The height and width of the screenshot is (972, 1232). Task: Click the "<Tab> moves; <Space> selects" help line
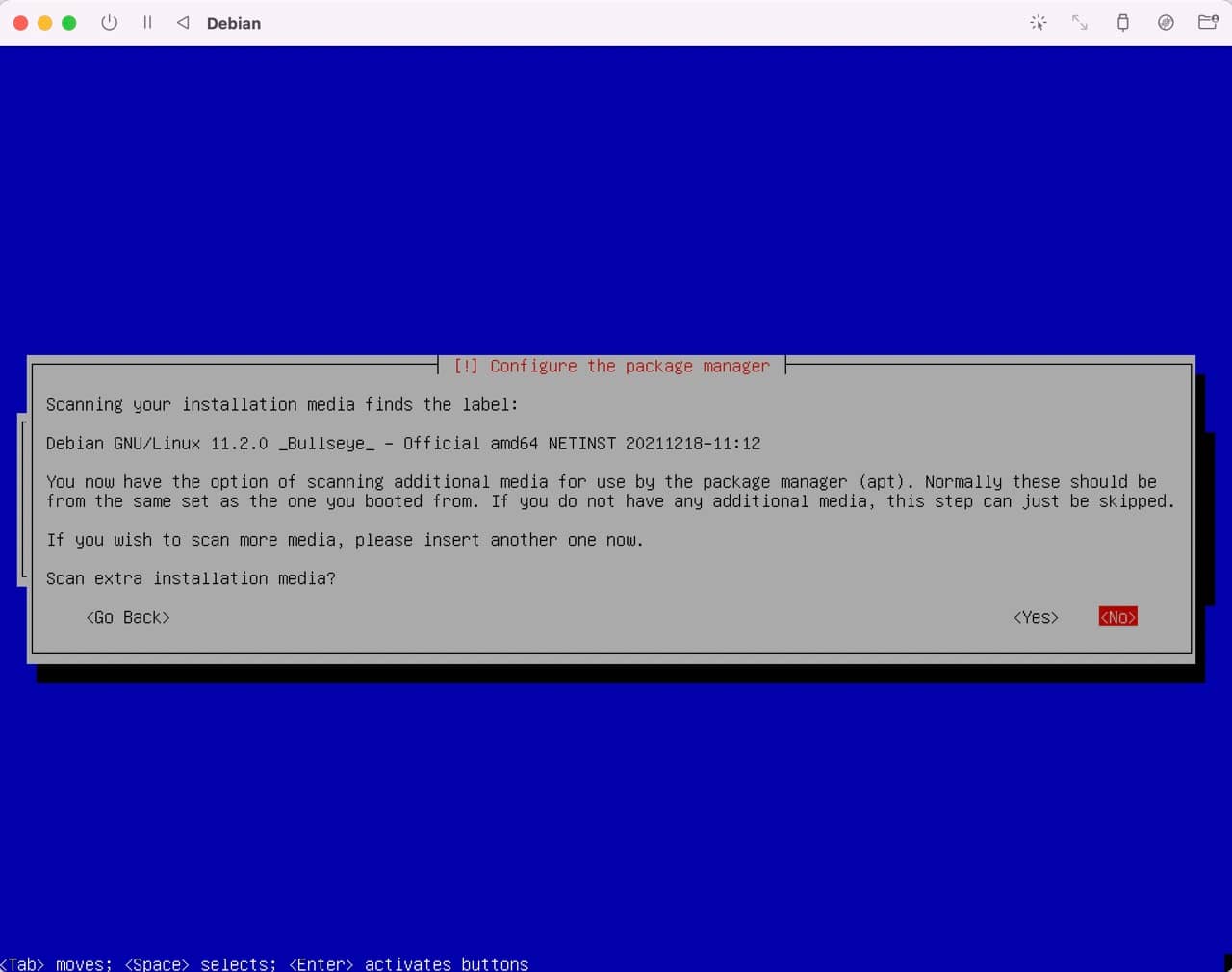pyautogui.click(x=265, y=963)
